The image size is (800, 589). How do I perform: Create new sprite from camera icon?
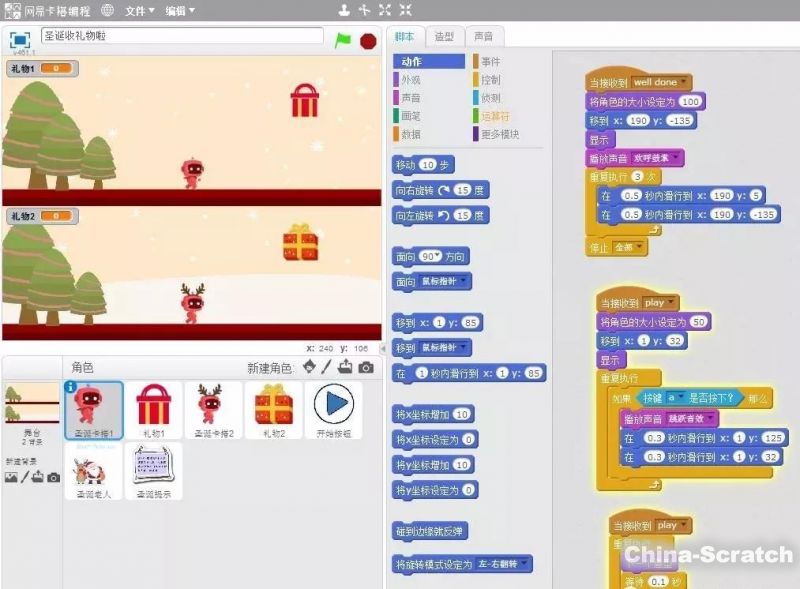point(366,367)
